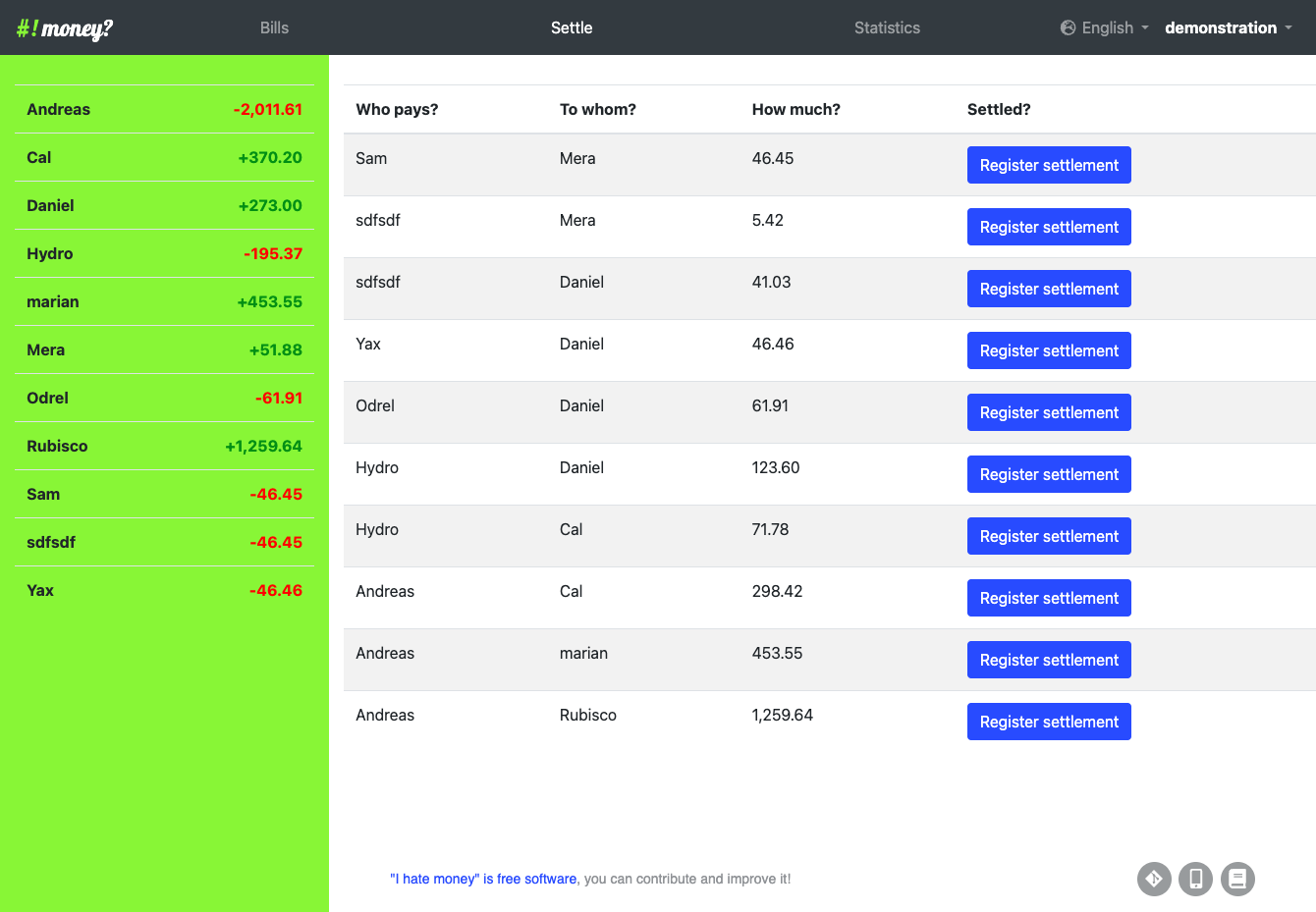Select Sam in the balance sidebar

[x=43, y=494]
